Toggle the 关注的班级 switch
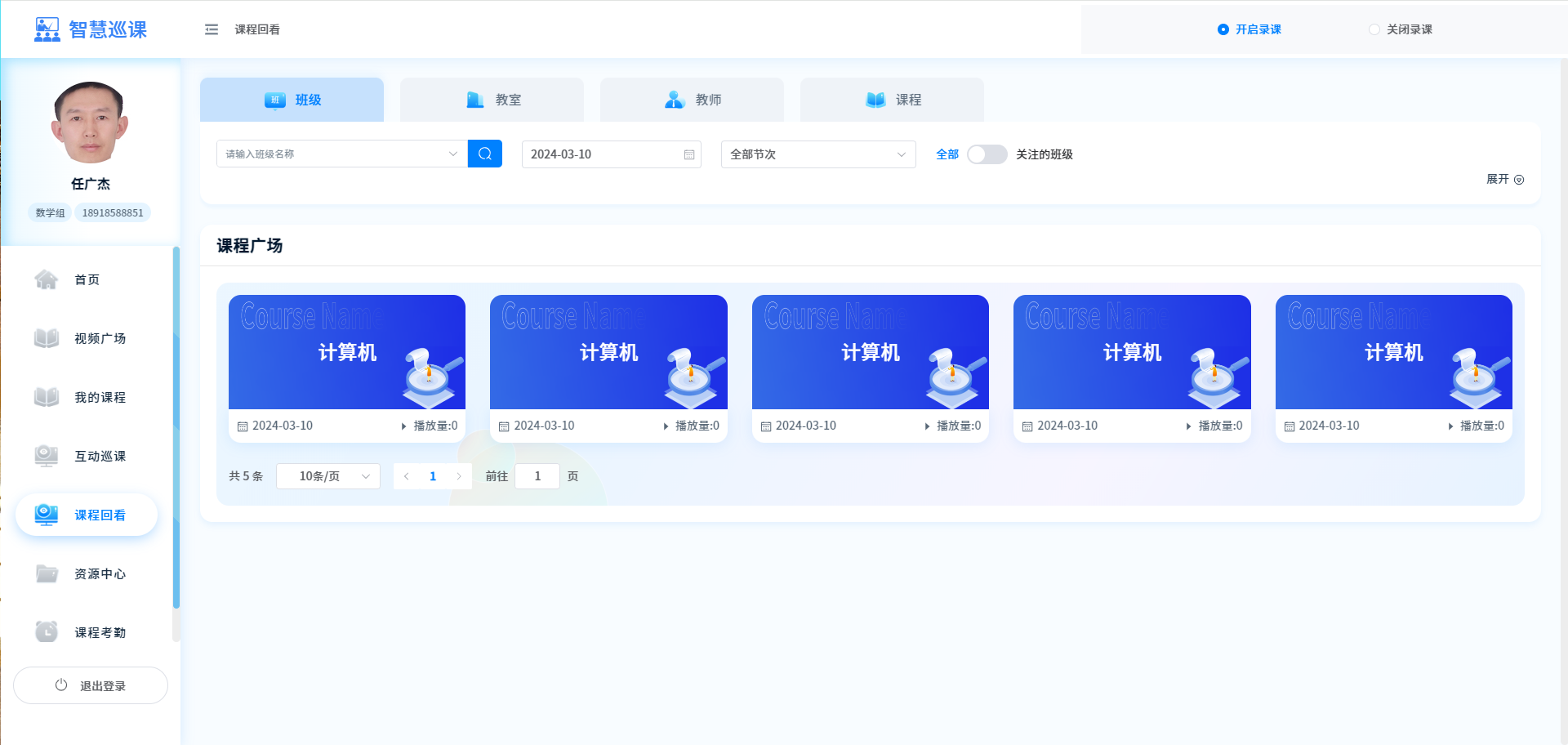1568x745 pixels. click(x=987, y=154)
